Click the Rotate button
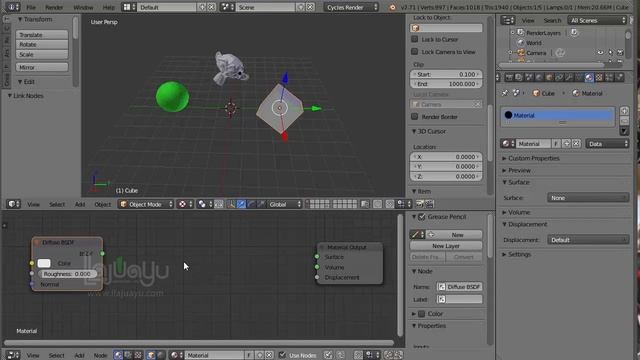This screenshot has width=640, height=360. (42, 44)
